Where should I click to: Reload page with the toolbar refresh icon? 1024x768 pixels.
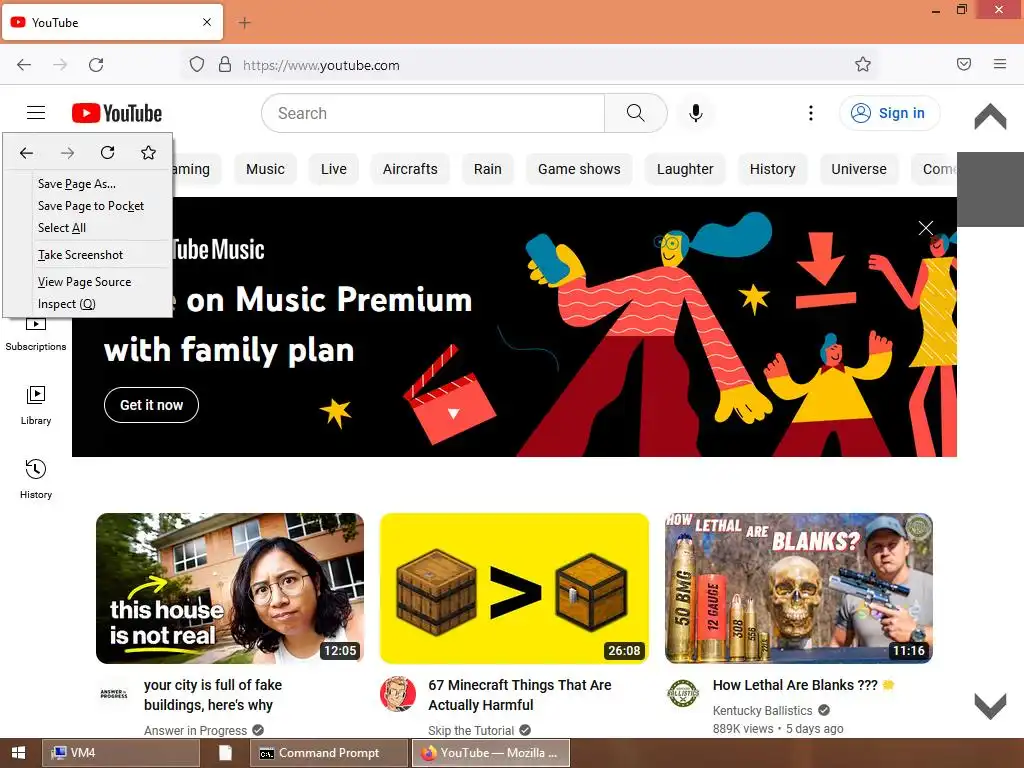96,65
